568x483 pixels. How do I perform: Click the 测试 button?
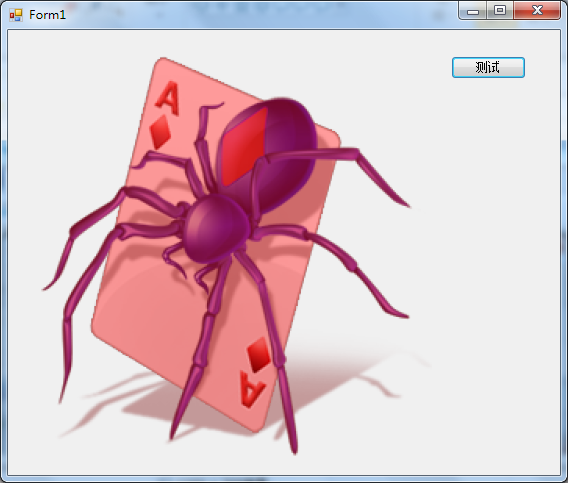click(488, 67)
